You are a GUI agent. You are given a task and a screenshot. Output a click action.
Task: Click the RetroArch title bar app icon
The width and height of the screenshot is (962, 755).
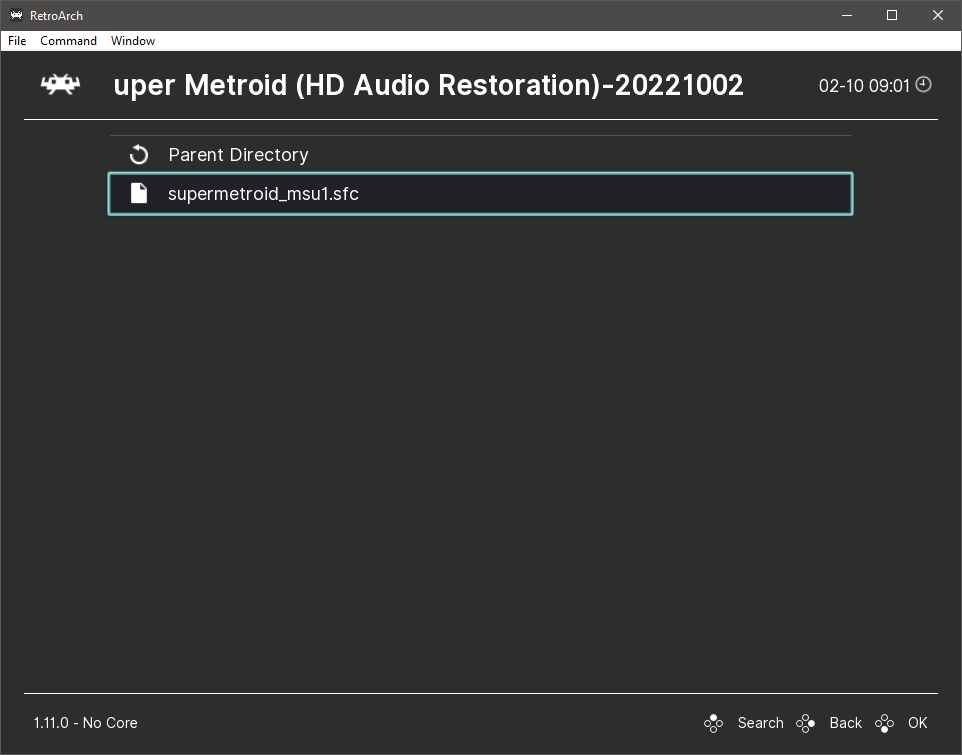[16, 15]
